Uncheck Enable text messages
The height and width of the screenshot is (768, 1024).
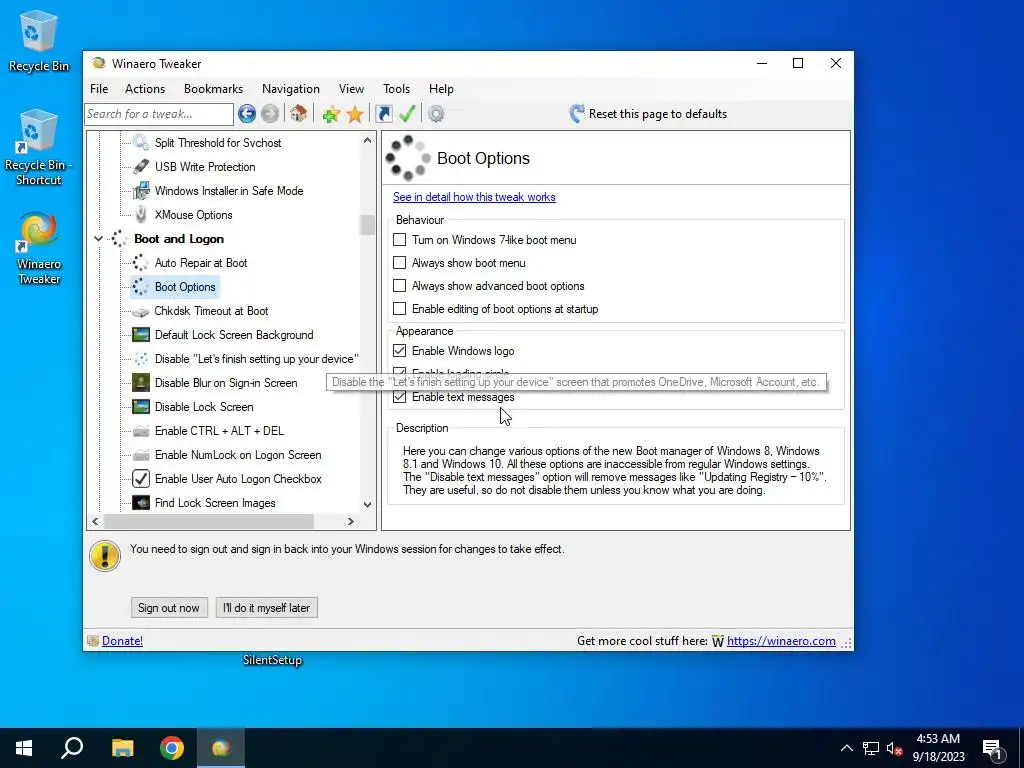400,397
